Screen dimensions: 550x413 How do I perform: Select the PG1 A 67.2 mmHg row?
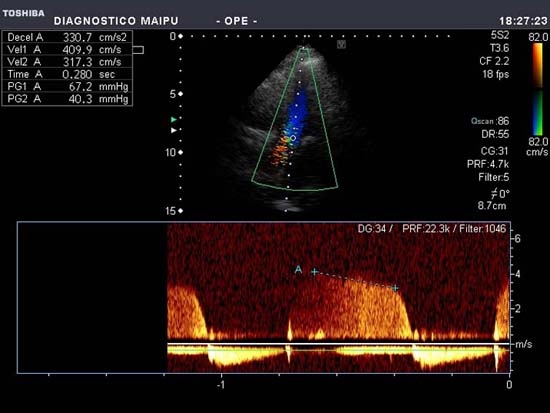pos(67,87)
